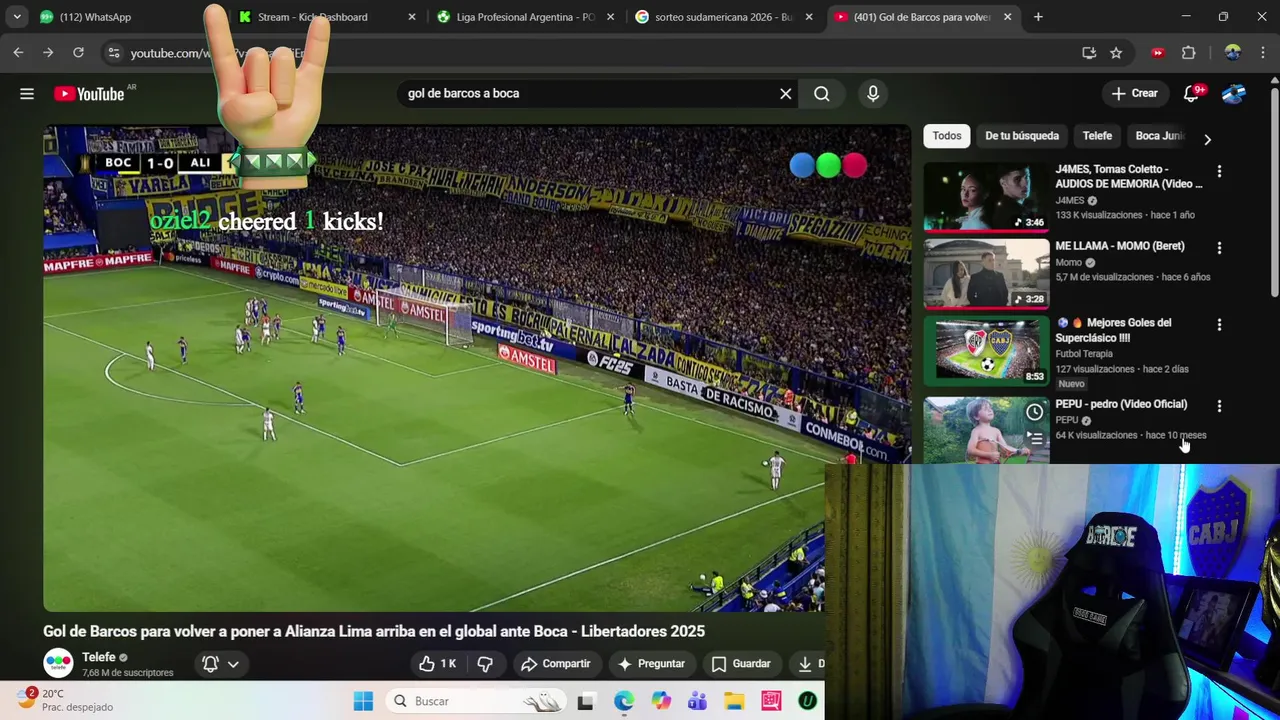Switch to Liga Profesional Argentina tab
Image resolution: width=1280 pixels, height=720 pixels.
pyautogui.click(x=525, y=17)
